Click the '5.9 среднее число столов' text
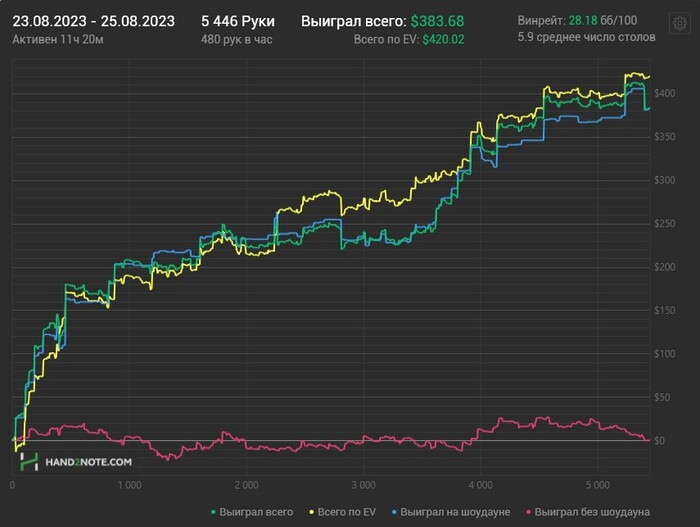 tap(587, 37)
